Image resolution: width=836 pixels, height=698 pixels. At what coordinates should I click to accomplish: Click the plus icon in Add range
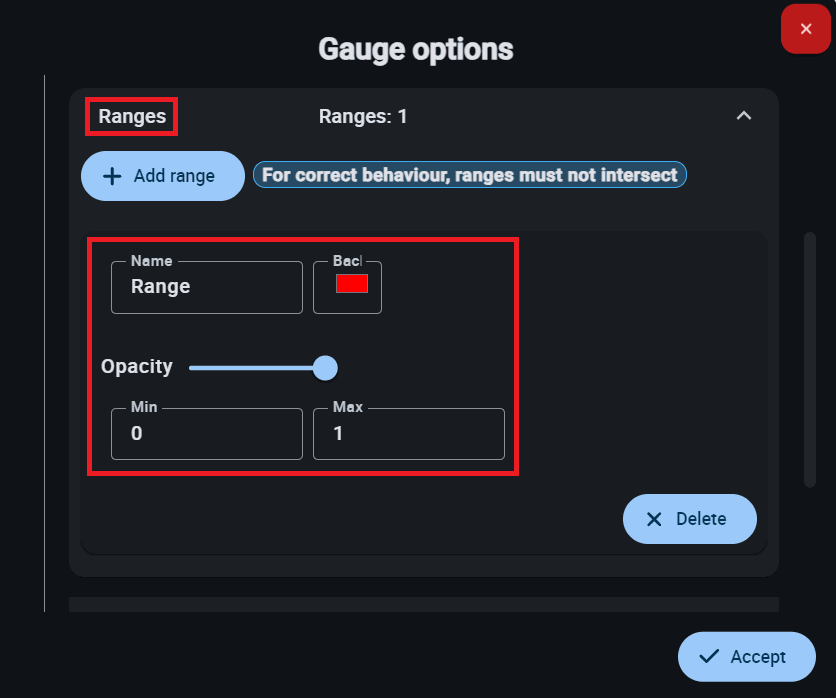tap(113, 176)
